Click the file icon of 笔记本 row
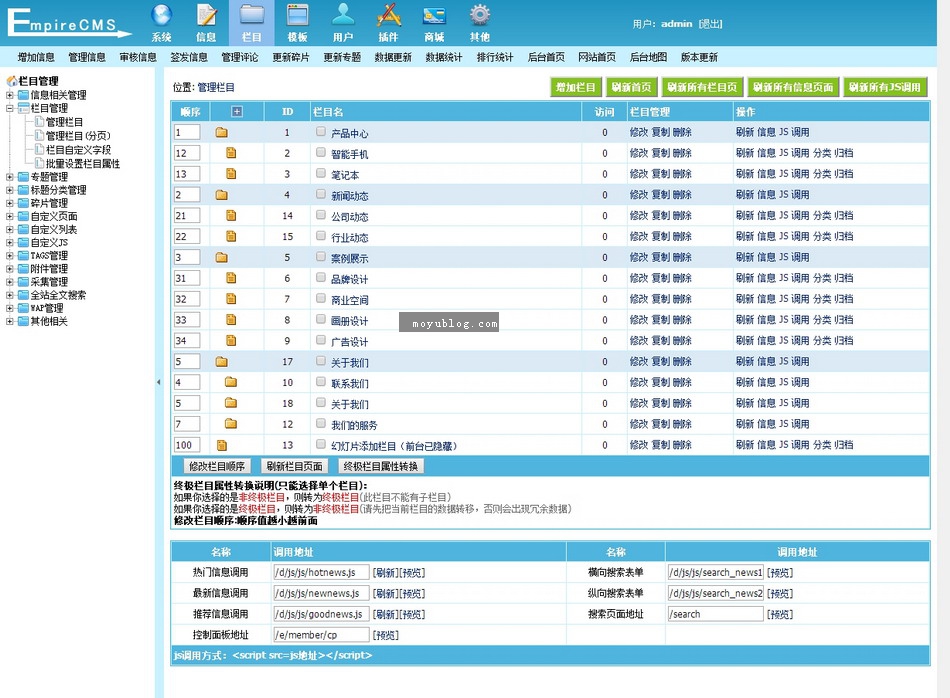 [231, 174]
